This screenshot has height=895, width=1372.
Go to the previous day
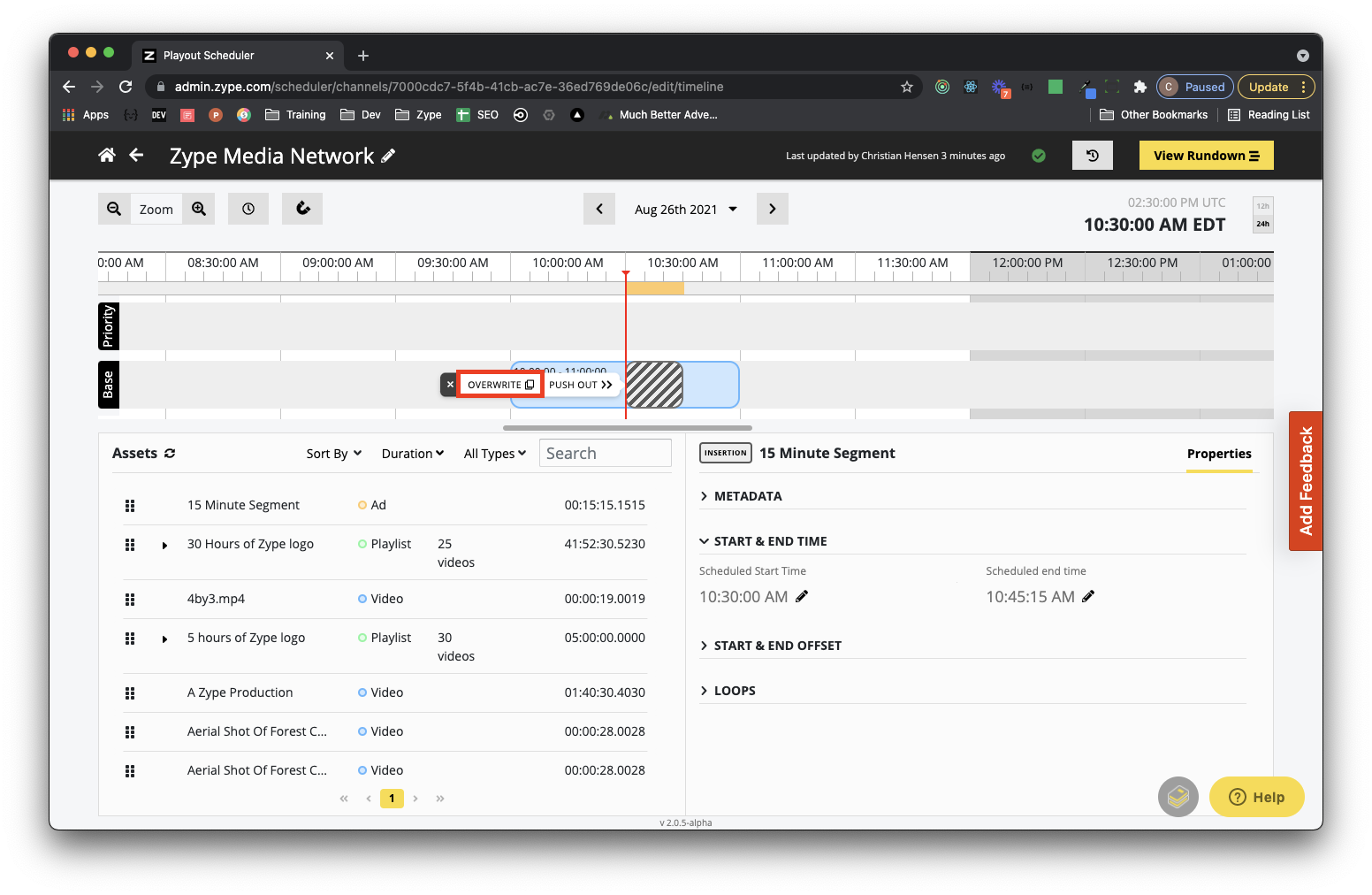pos(599,209)
